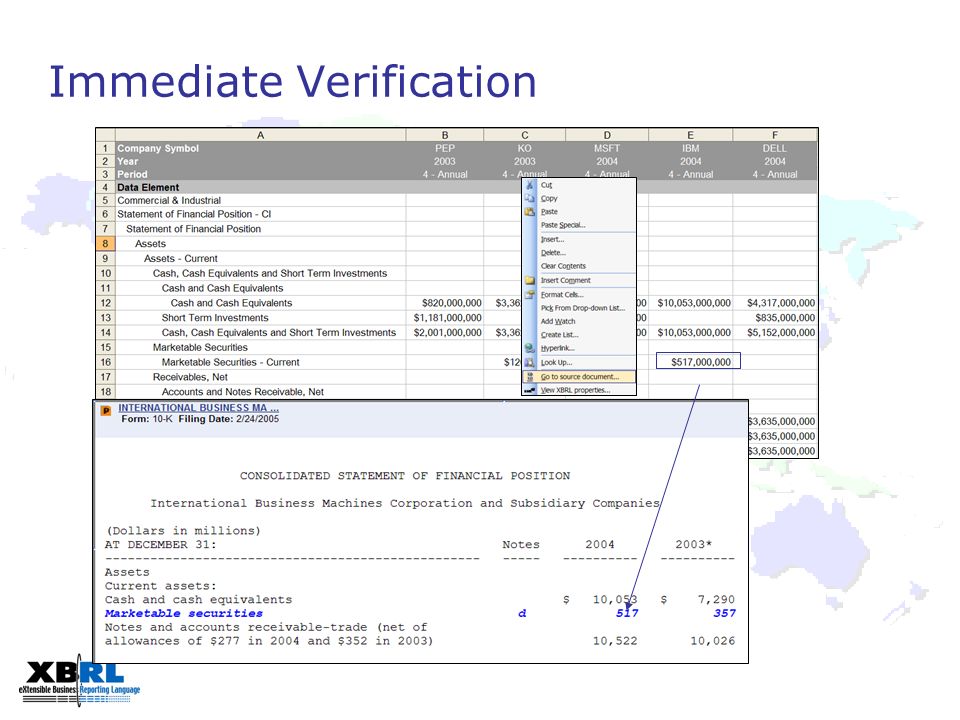Click DELL cash cell $4,317,000,000

(x=775, y=303)
